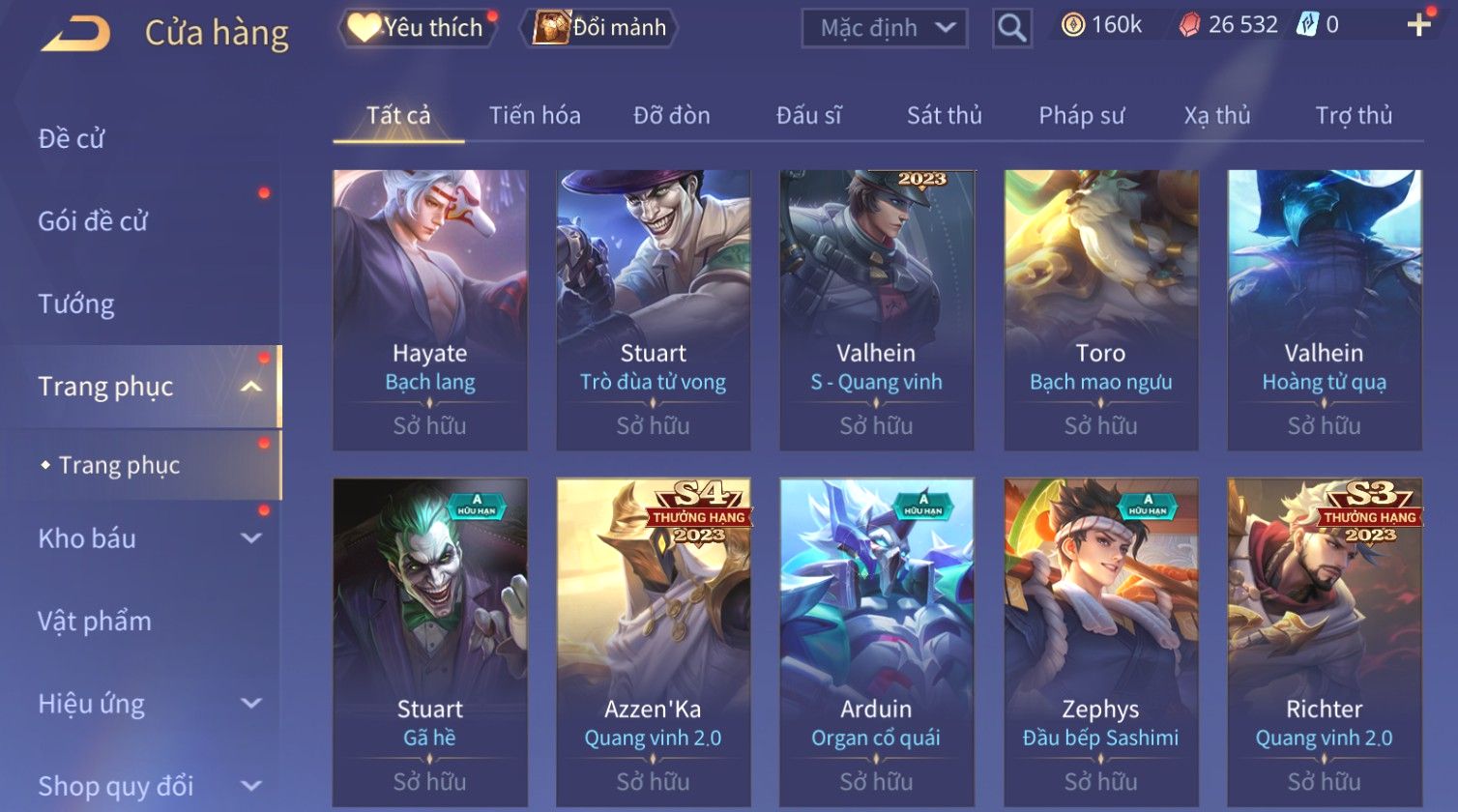
Task: Expand the Hiệu ứng sidebar section
Action: pos(251,704)
